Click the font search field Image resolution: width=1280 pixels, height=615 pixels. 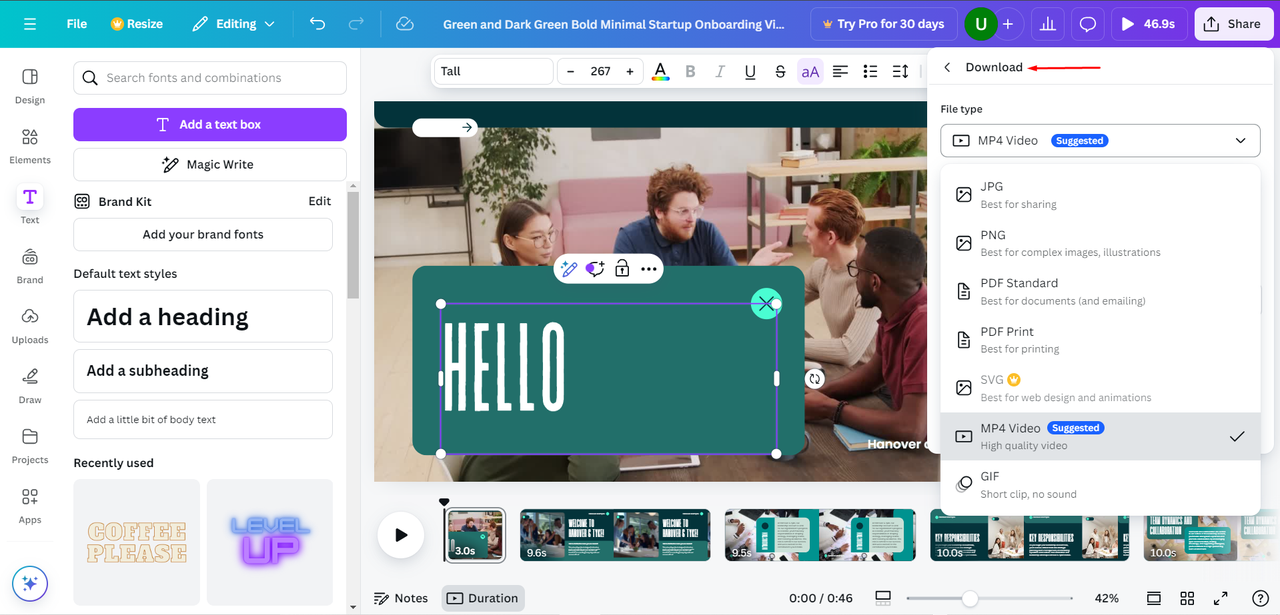(210, 78)
